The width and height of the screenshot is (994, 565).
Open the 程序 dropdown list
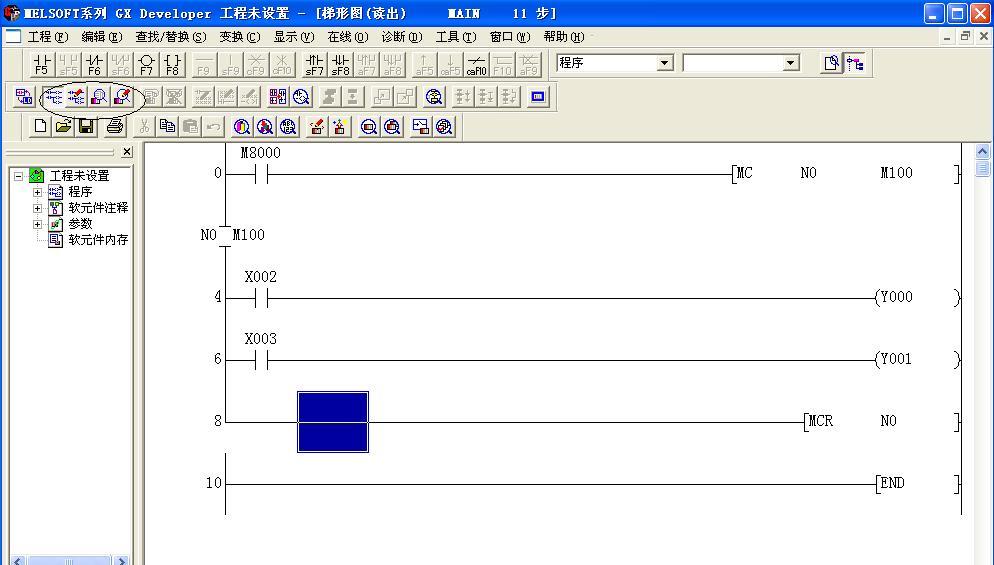coord(665,63)
